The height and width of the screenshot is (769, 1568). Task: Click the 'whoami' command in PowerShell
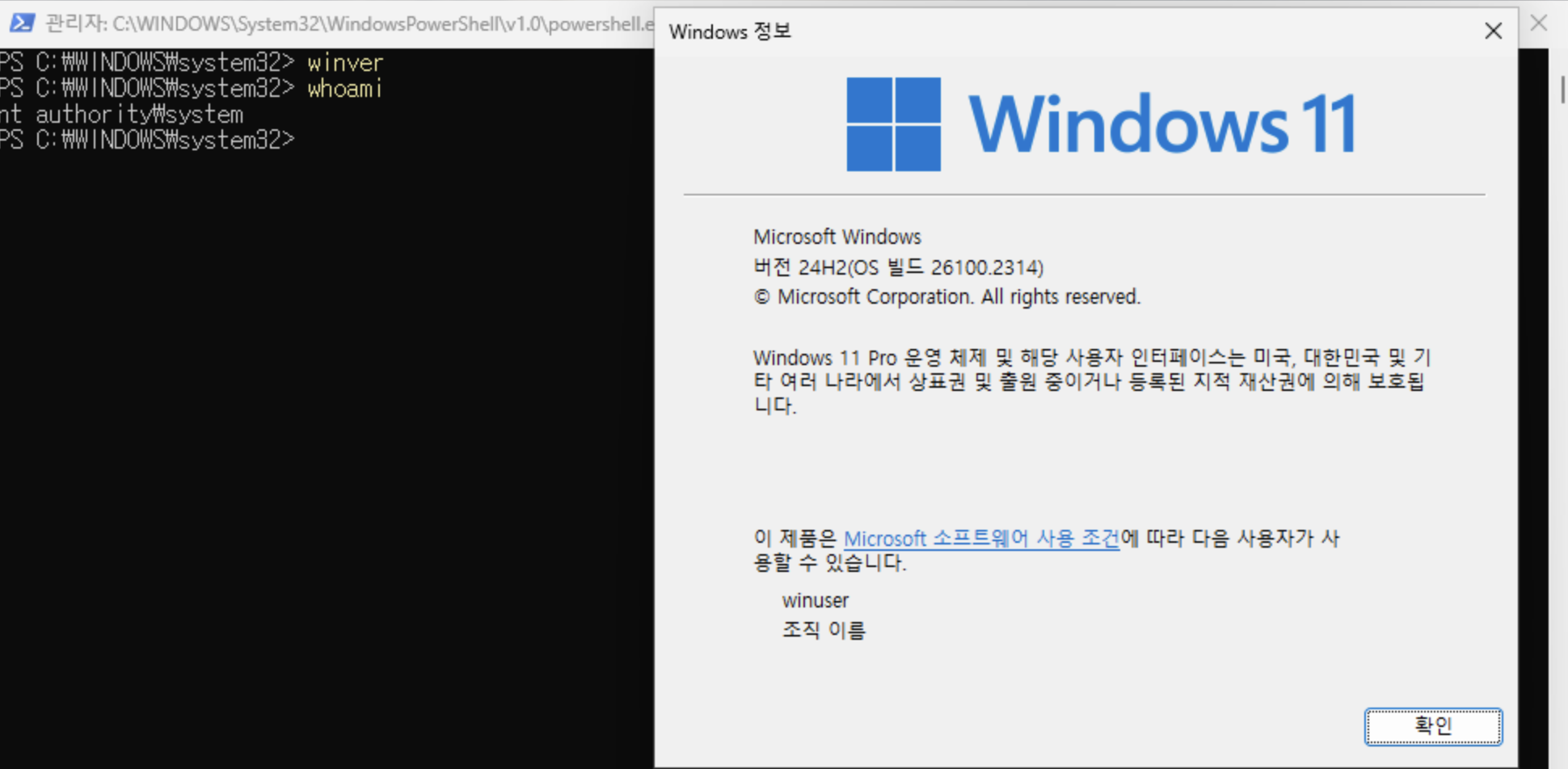pos(344,88)
